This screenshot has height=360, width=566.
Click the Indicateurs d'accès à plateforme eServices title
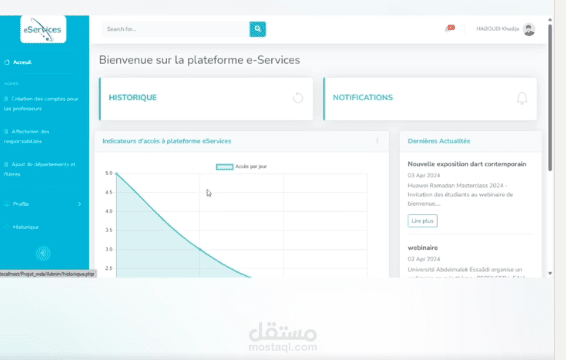coord(167,141)
